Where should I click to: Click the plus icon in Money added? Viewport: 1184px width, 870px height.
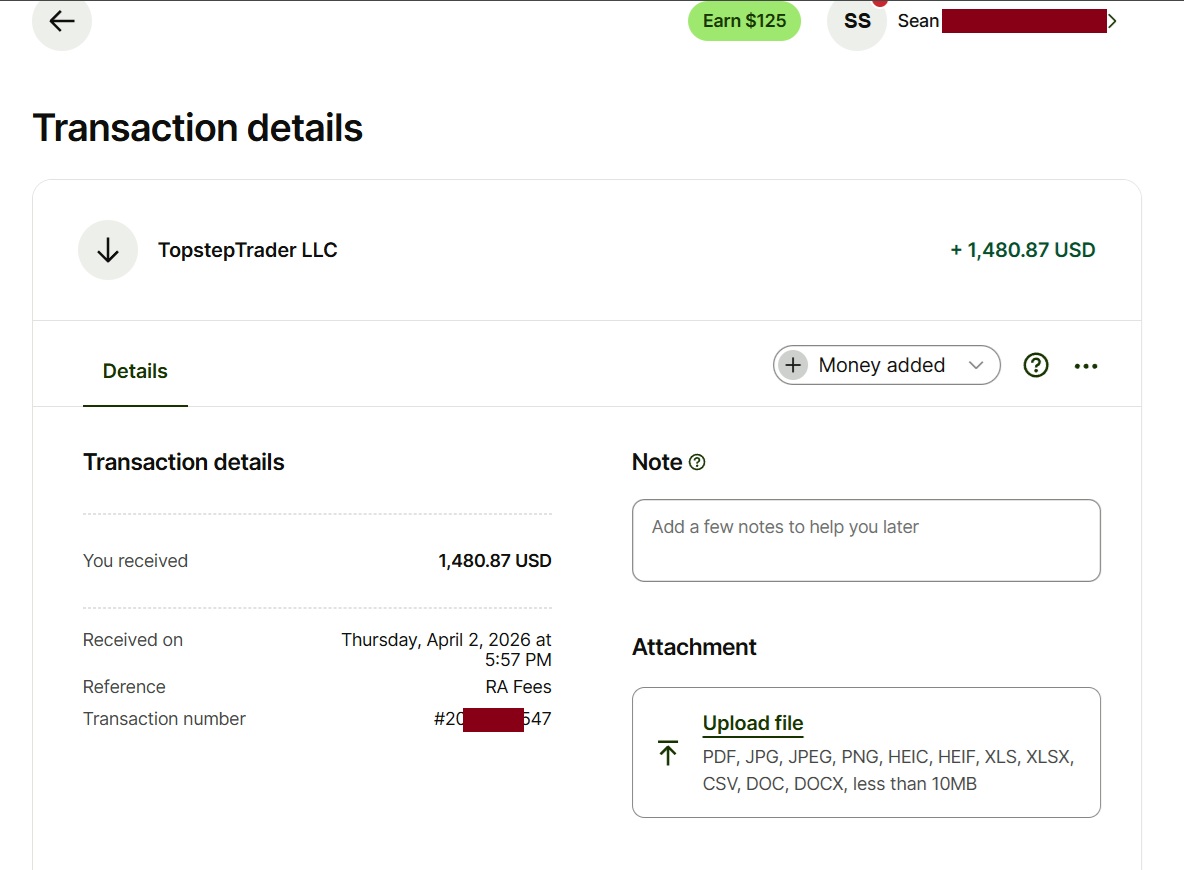[x=793, y=366]
